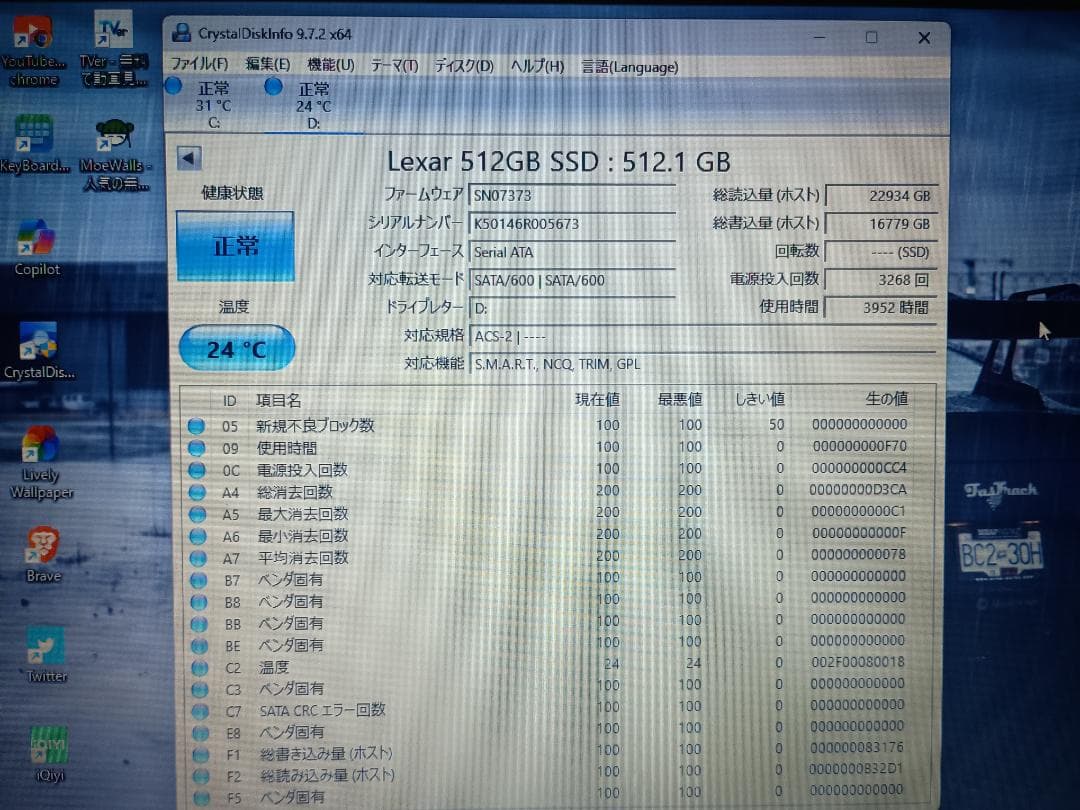1080x810 pixels.
Task: Open the ファイル menu
Action: [199, 65]
